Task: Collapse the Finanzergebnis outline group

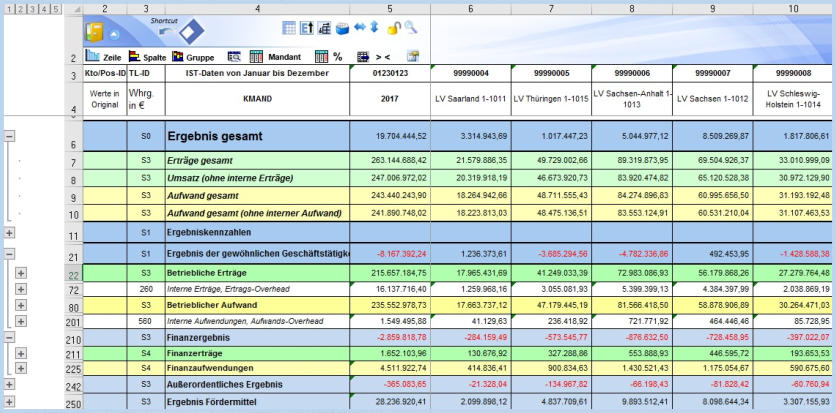Action: [10, 338]
